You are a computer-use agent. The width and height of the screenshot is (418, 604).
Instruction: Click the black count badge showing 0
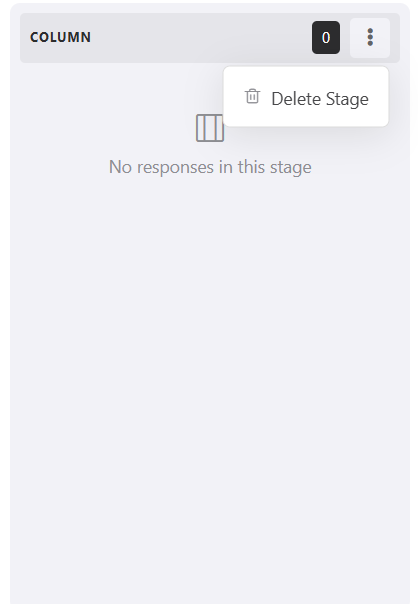(326, 37)
